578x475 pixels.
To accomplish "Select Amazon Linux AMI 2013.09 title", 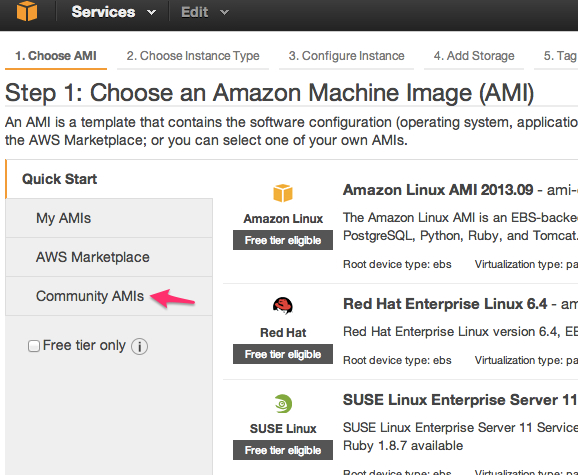I will (438, 190).
